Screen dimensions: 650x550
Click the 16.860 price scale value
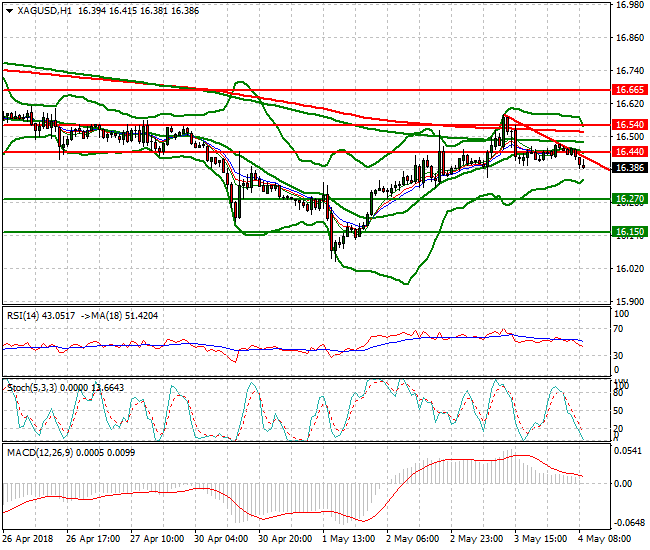click(630, 38)
